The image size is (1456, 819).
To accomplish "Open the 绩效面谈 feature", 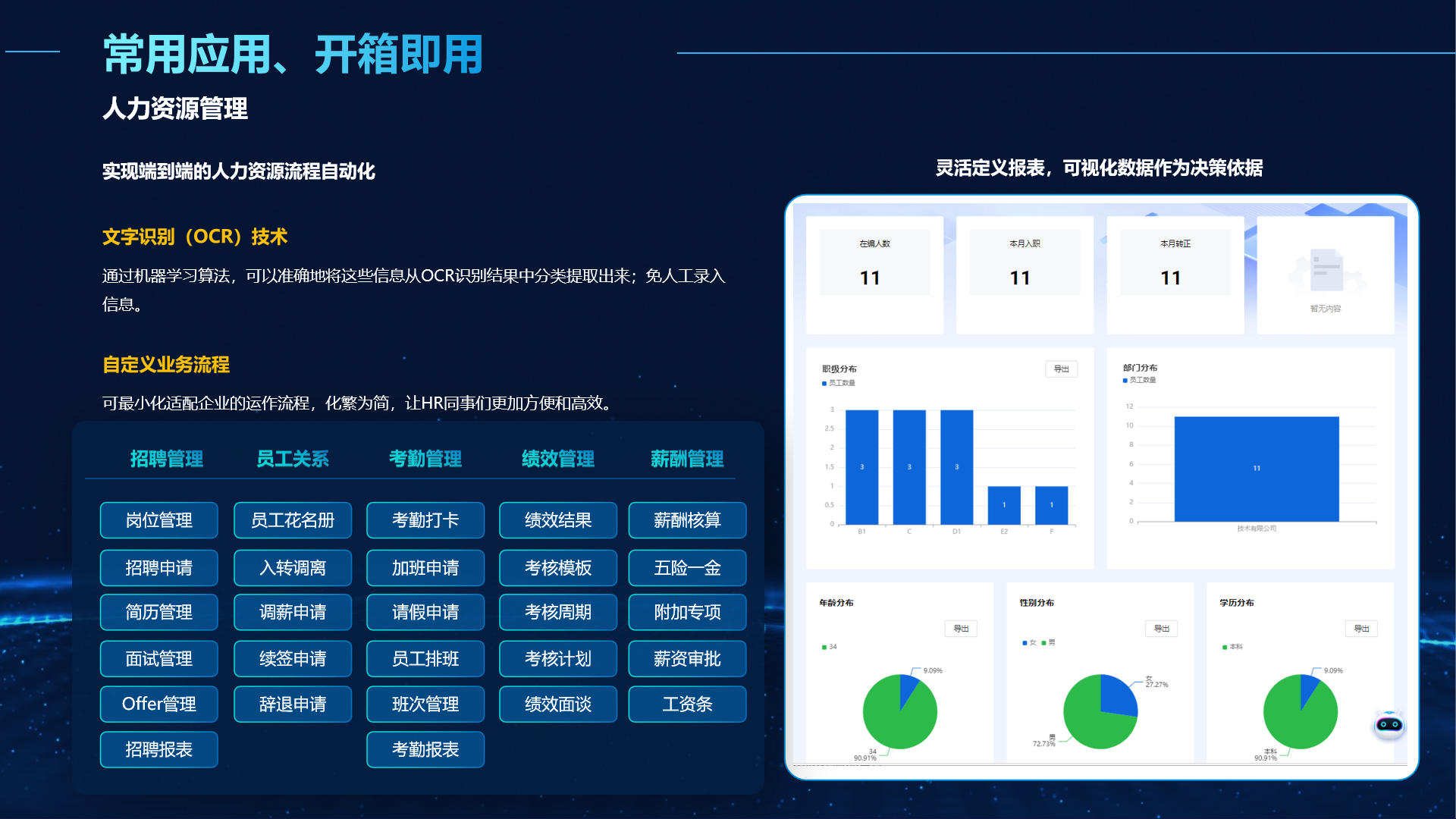I will [x=558, y=704].
